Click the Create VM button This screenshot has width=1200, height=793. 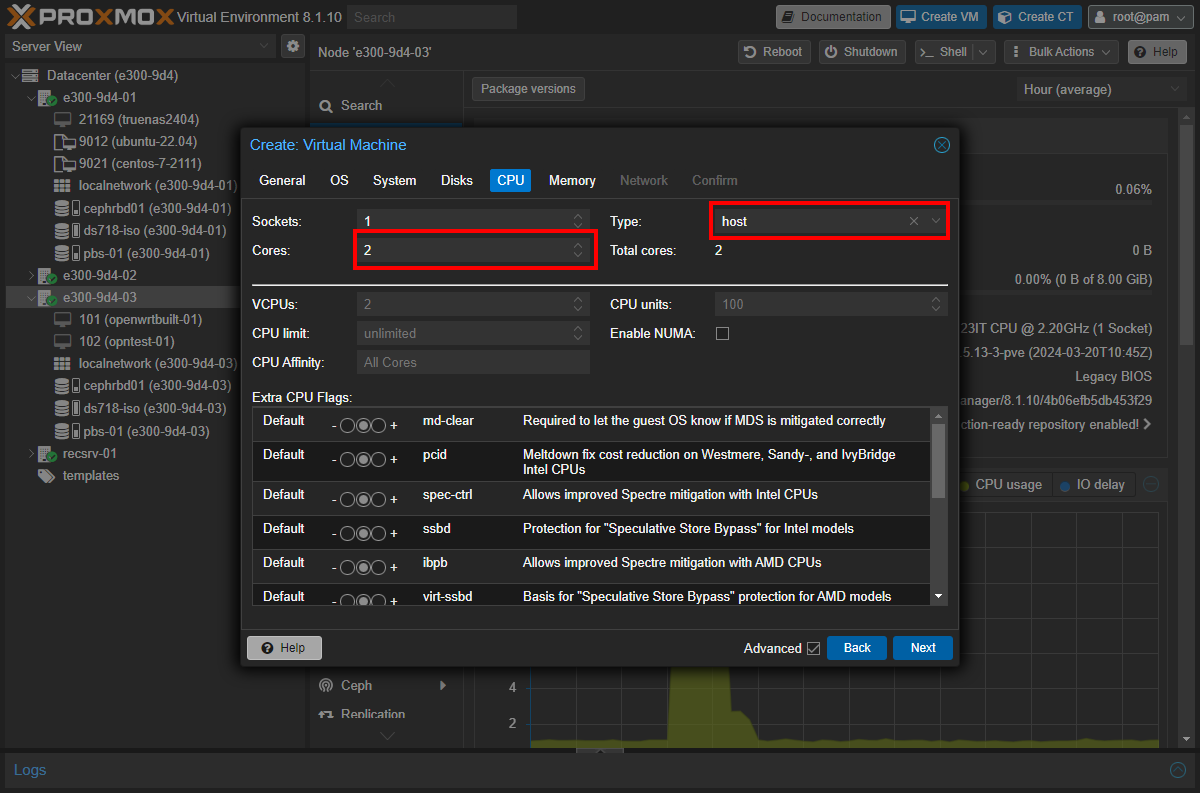[x=940, y=17]
